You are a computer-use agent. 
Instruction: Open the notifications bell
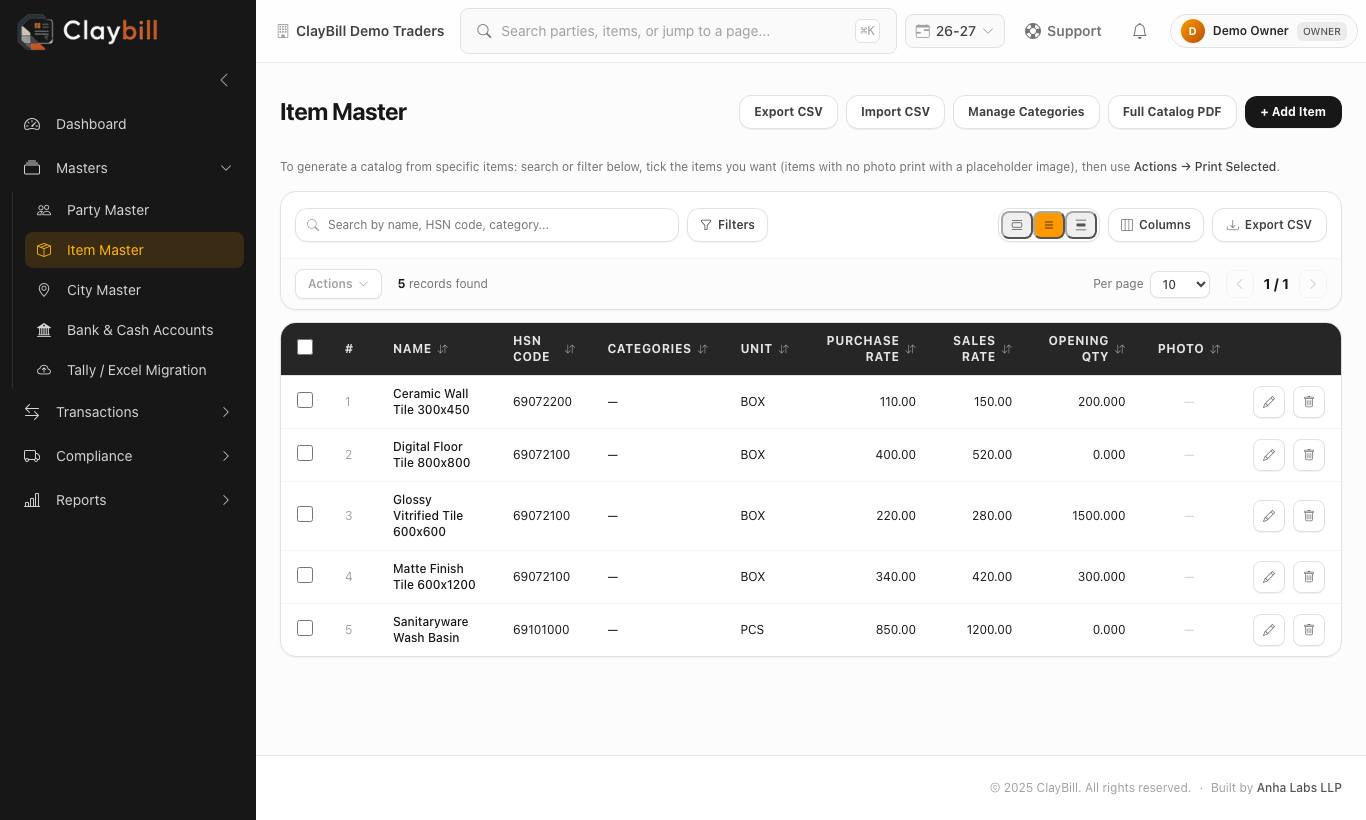(1139, 31)
